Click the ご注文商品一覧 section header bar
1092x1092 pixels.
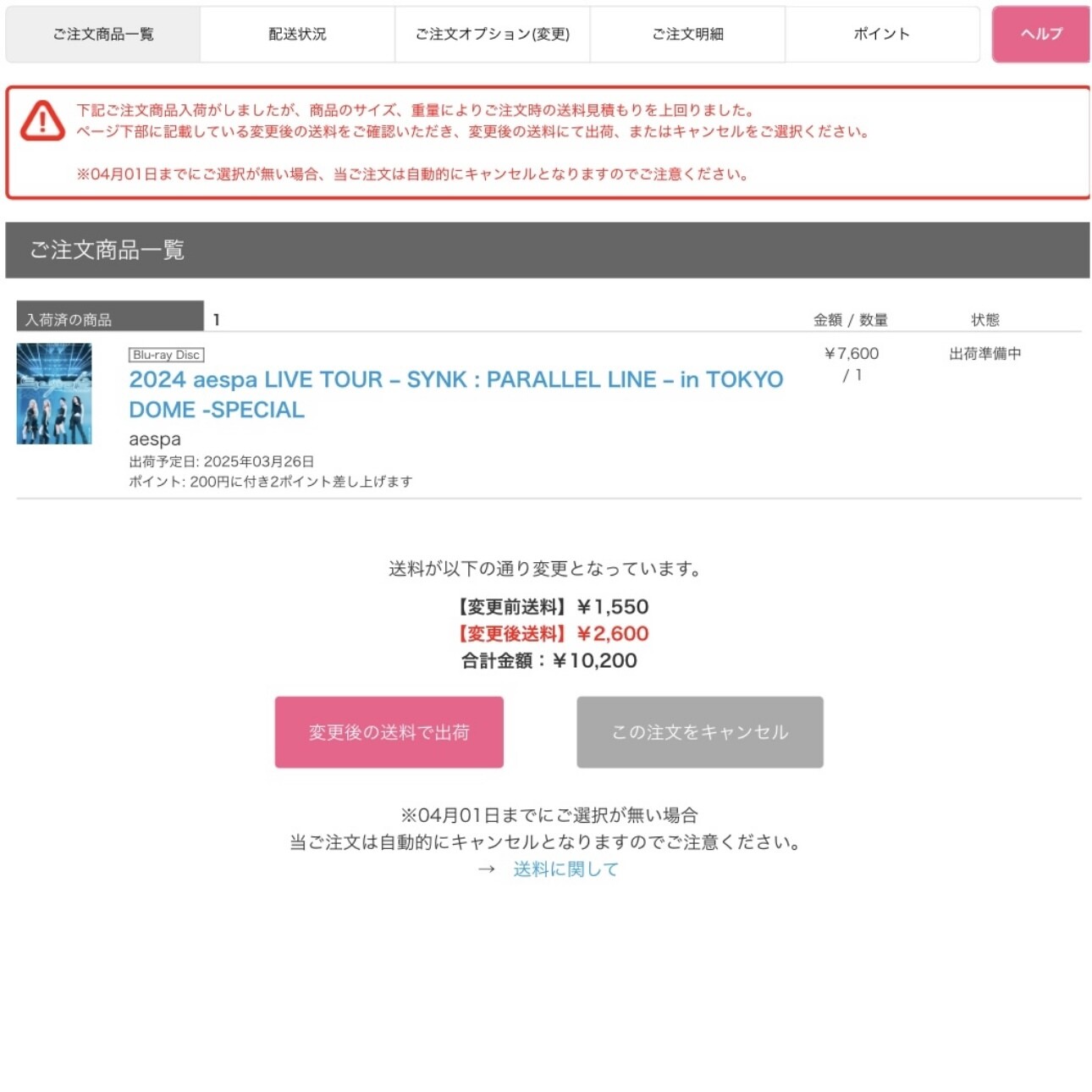548,250
